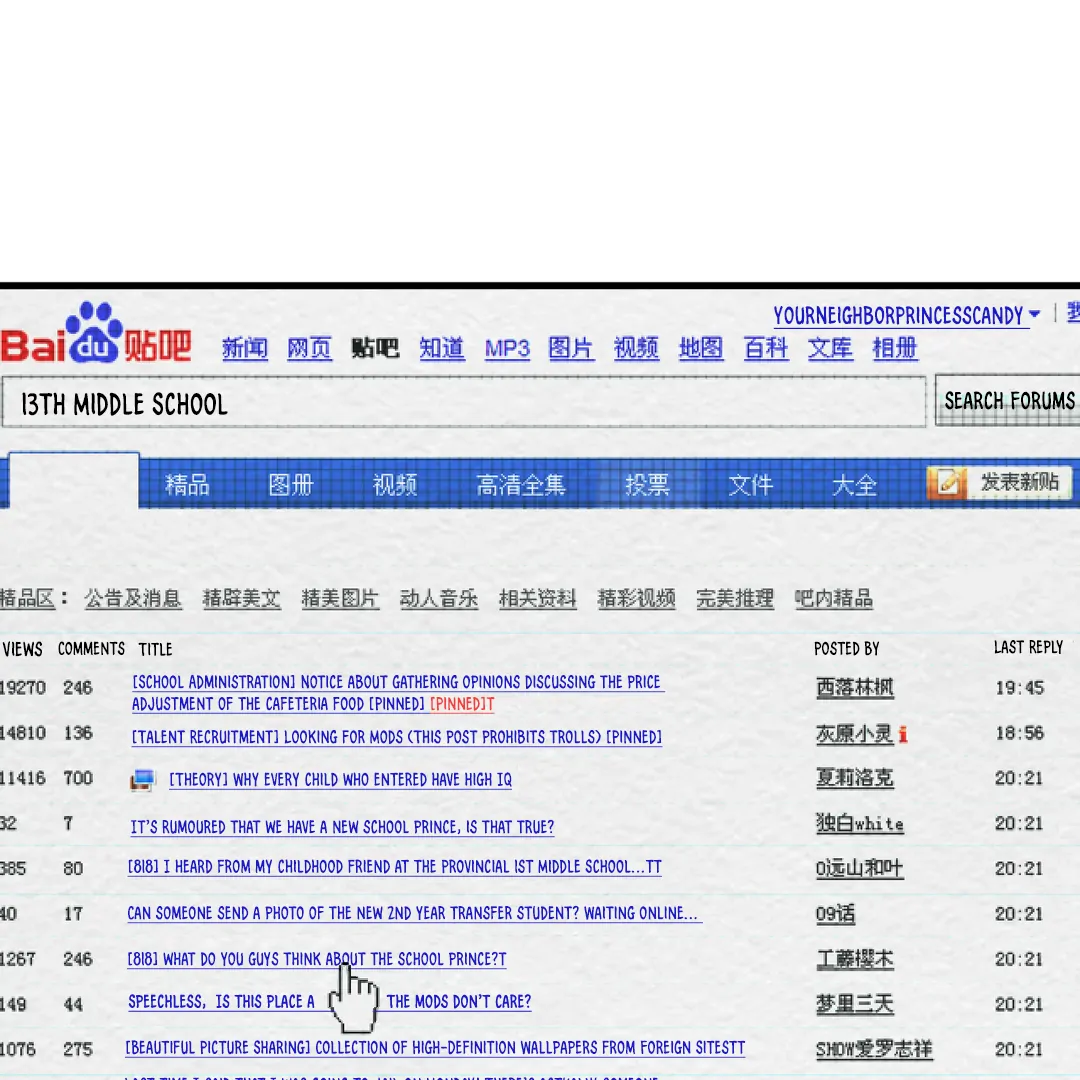This screenshot has width=1080, height=1080.
Task: Switch to the 精品 tab
Action: (187, 485)
